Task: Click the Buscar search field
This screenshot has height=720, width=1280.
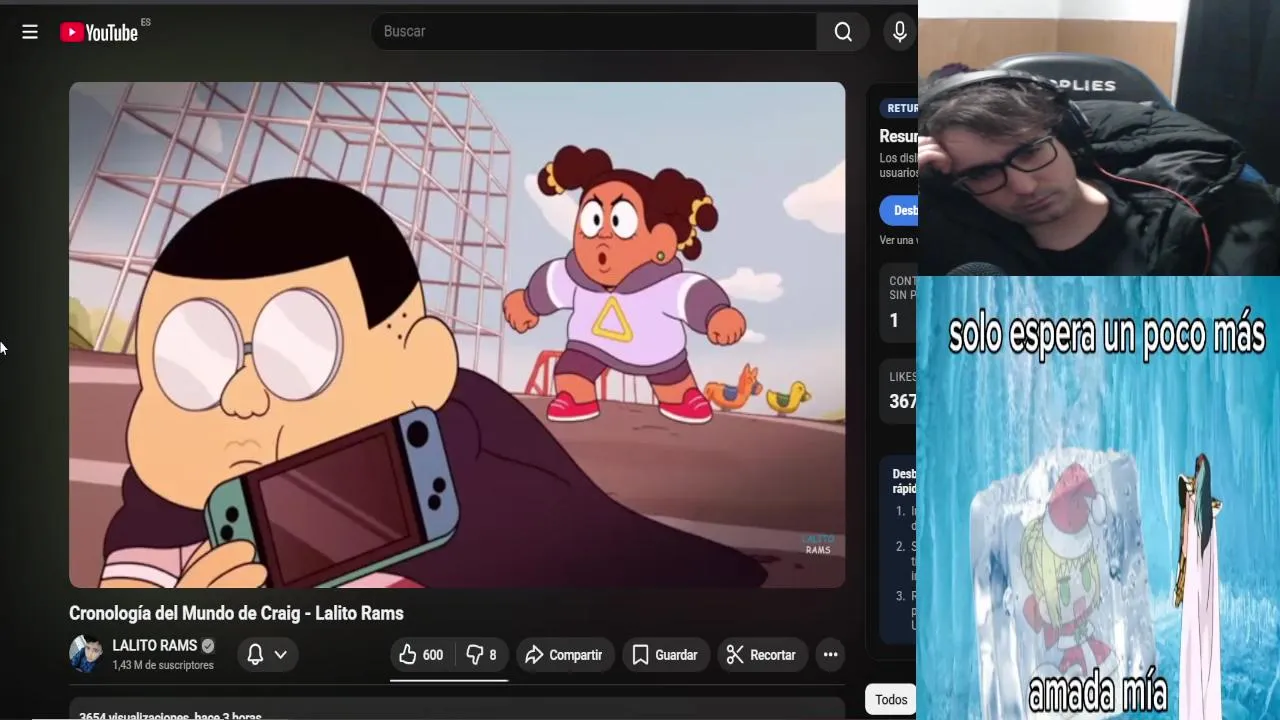Action: click(594, 32)
